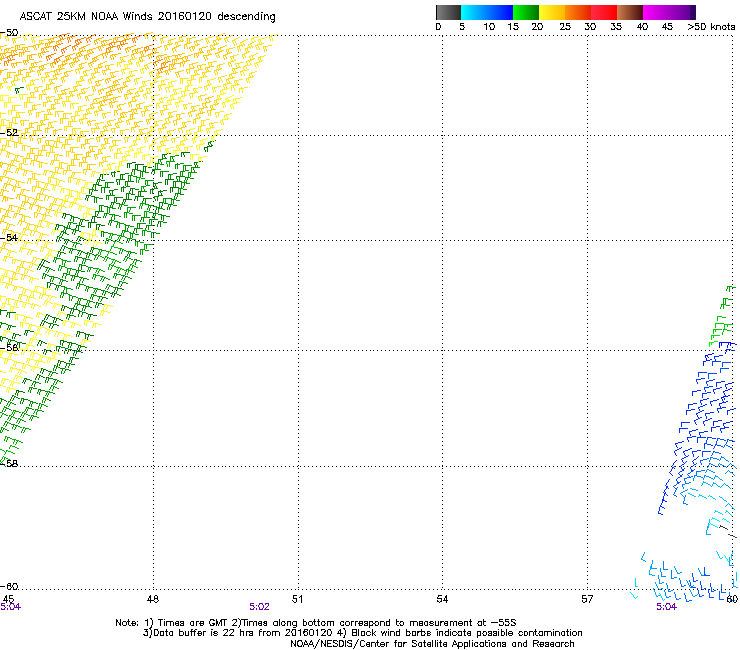The height and width of the screenshot is (650, 740).
Task: Click the longitude '54' axis label
Action: pyautogui.click(x=442, y=599)
